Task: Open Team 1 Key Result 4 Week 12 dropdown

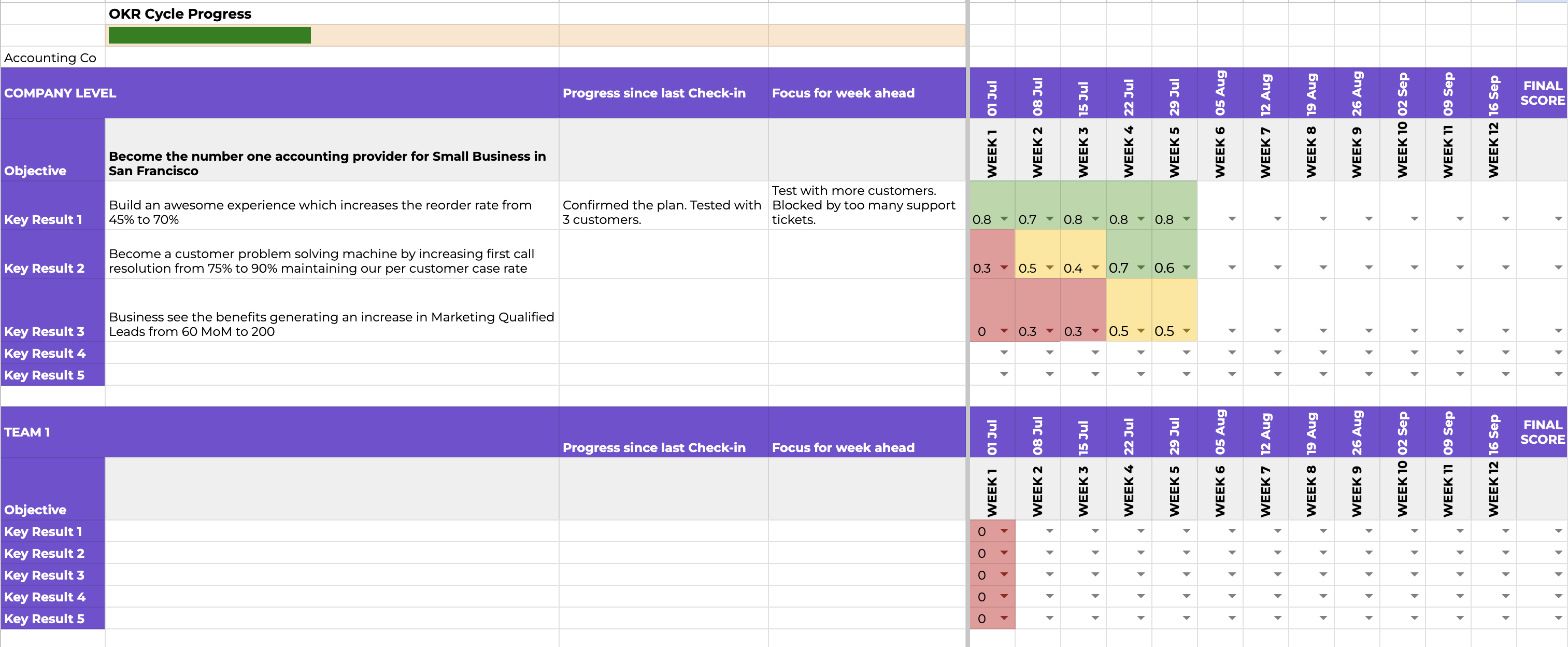Action: coord(1505,596)
